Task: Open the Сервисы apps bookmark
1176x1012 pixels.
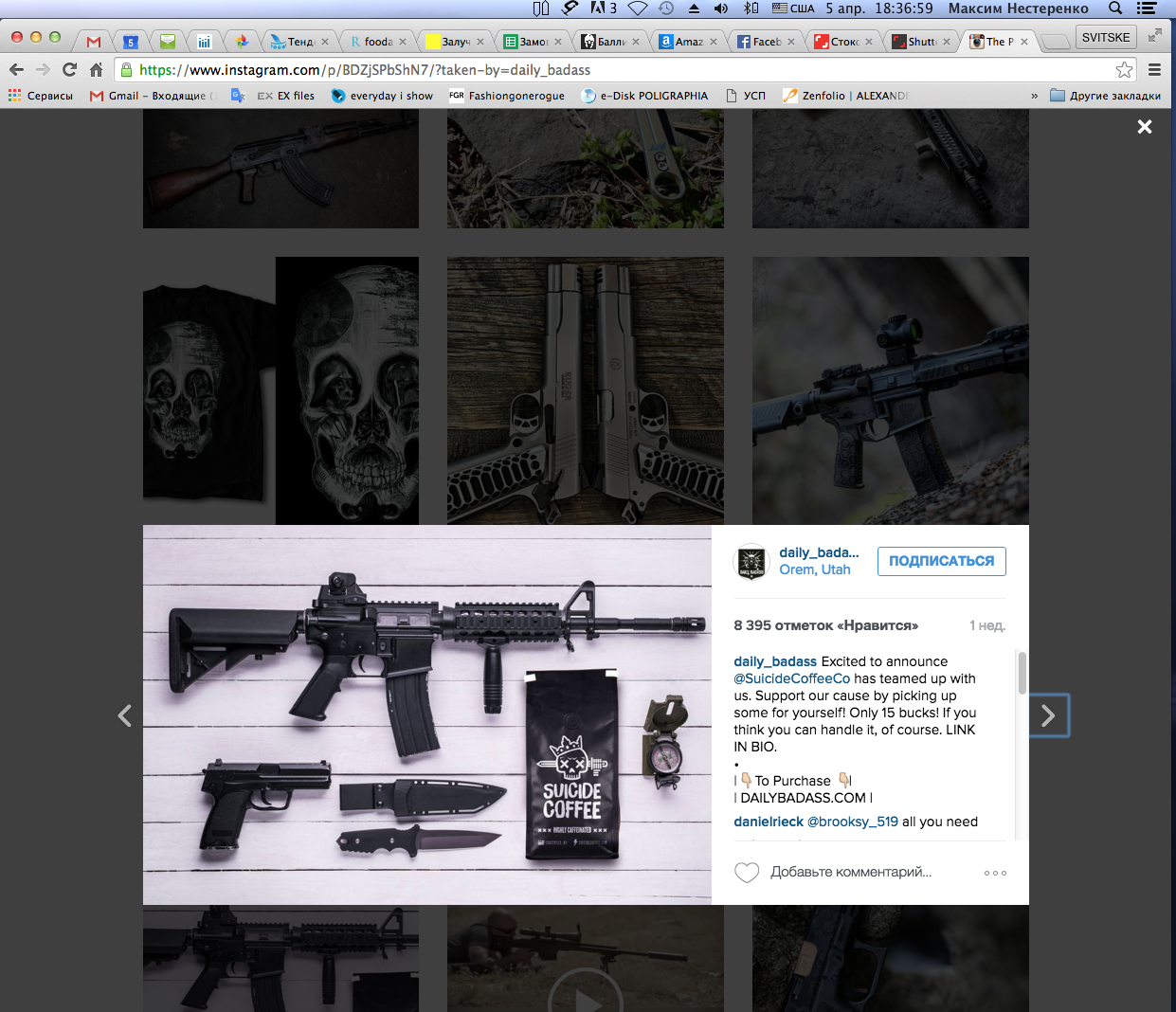Action: [x=41, y=96]
